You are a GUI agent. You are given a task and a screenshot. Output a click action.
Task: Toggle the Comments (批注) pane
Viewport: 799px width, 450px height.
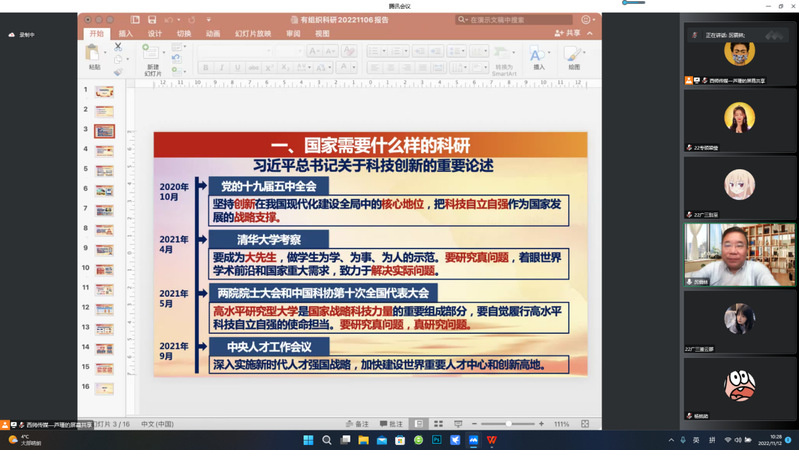[391, 424]
